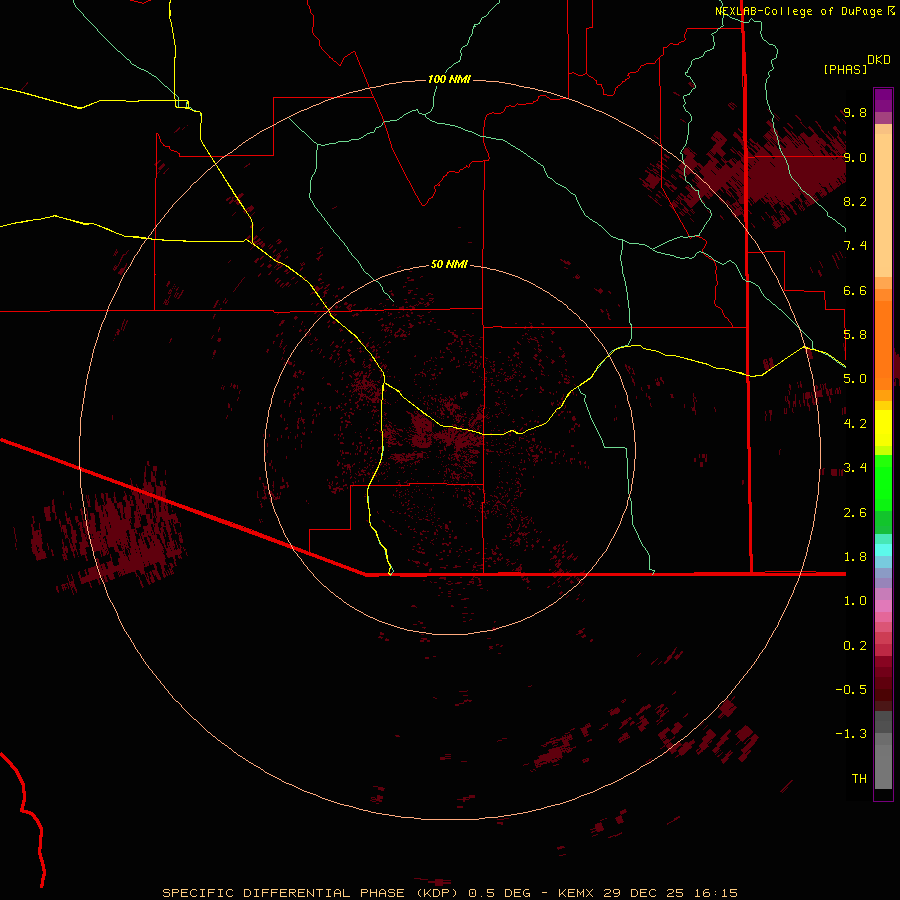Click the 0.2 scale value

[855, 646]
